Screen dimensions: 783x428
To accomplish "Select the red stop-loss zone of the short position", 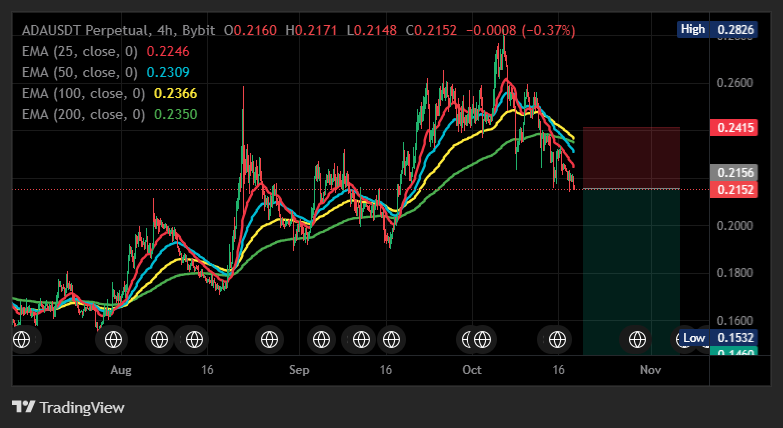I will [x=631, y=158].
